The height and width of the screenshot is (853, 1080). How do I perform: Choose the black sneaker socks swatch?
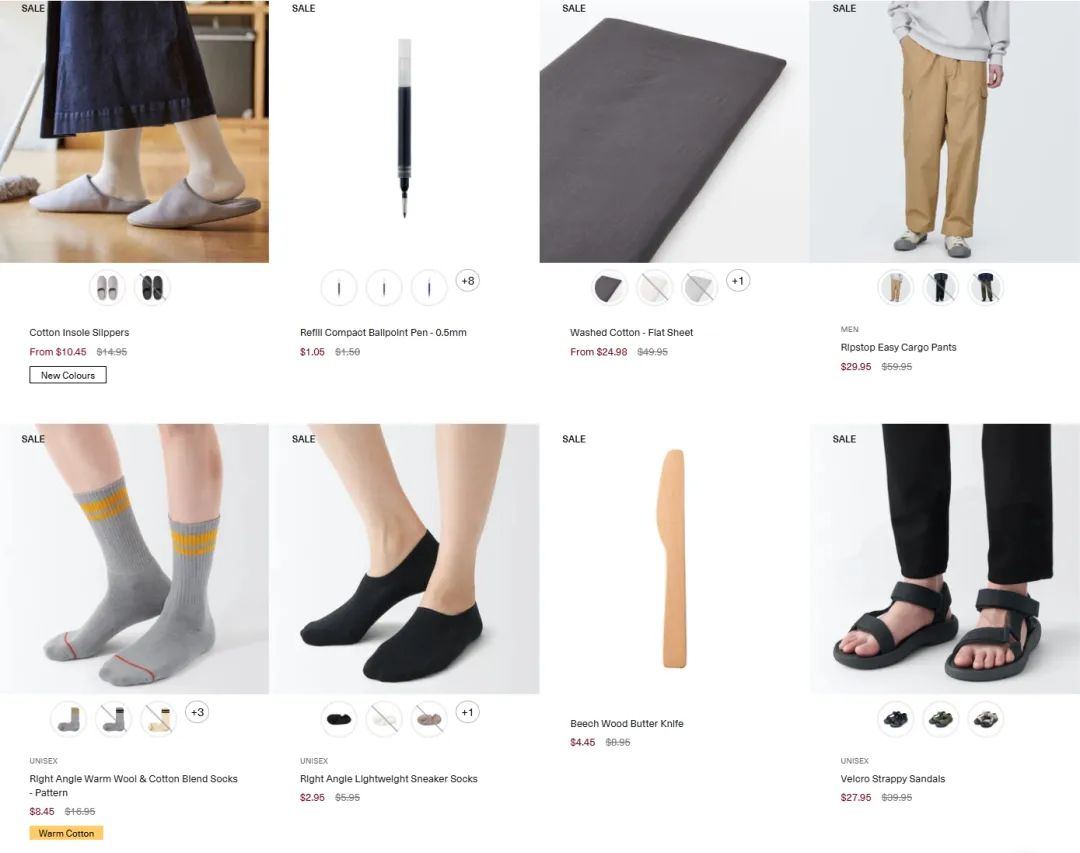click(339, 719)
